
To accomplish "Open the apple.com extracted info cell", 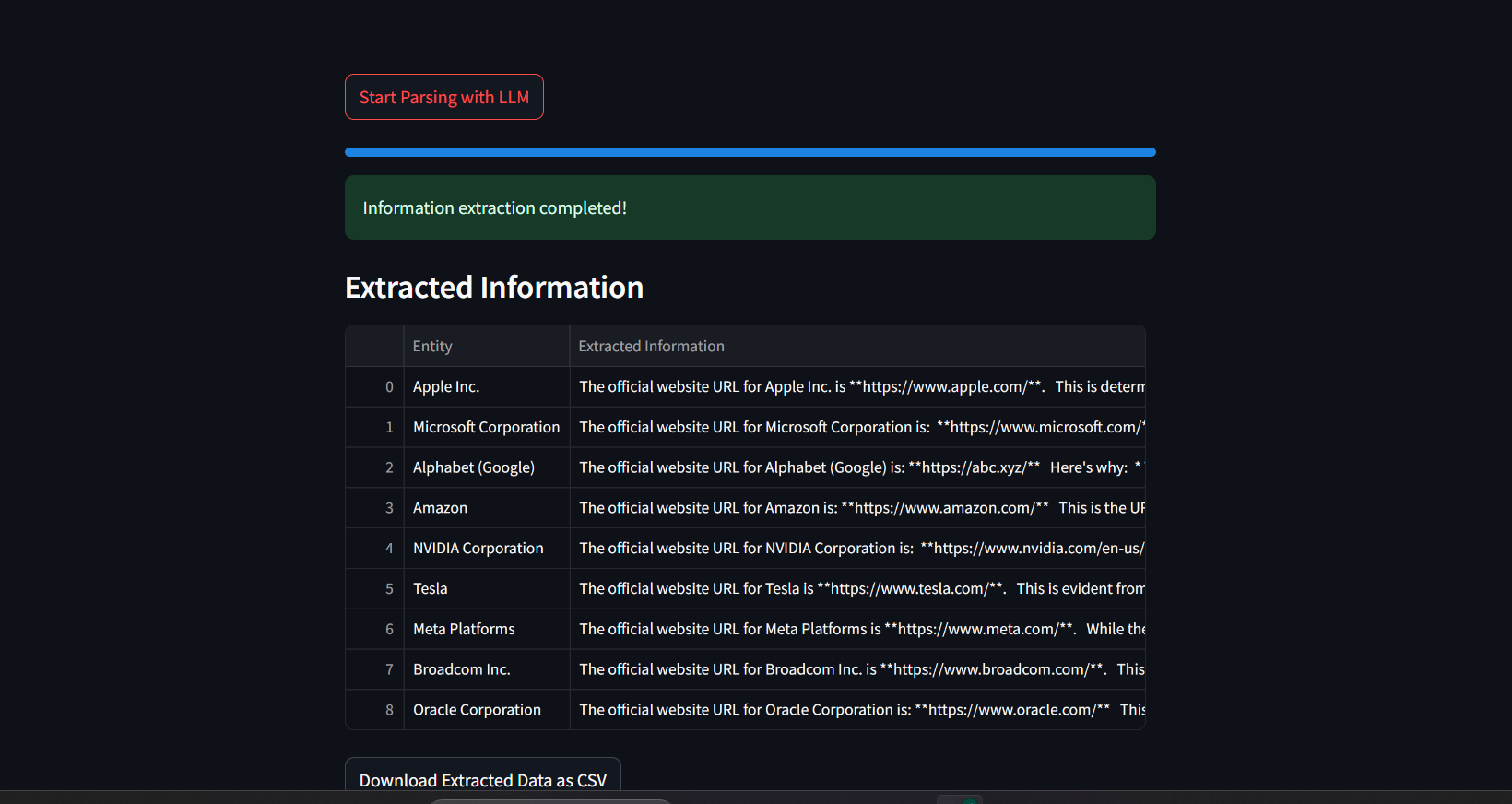I will pos(857,386).
